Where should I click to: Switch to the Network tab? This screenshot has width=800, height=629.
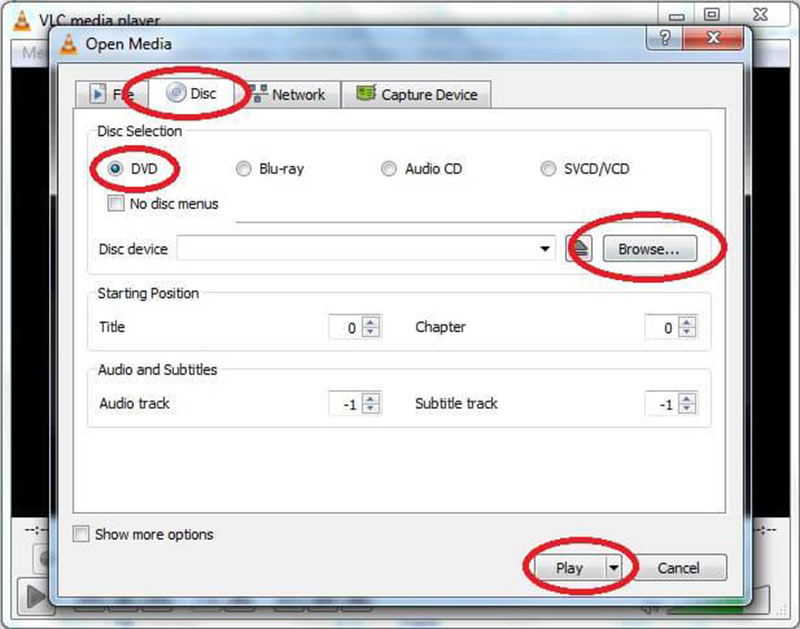[x=287, y=95]
